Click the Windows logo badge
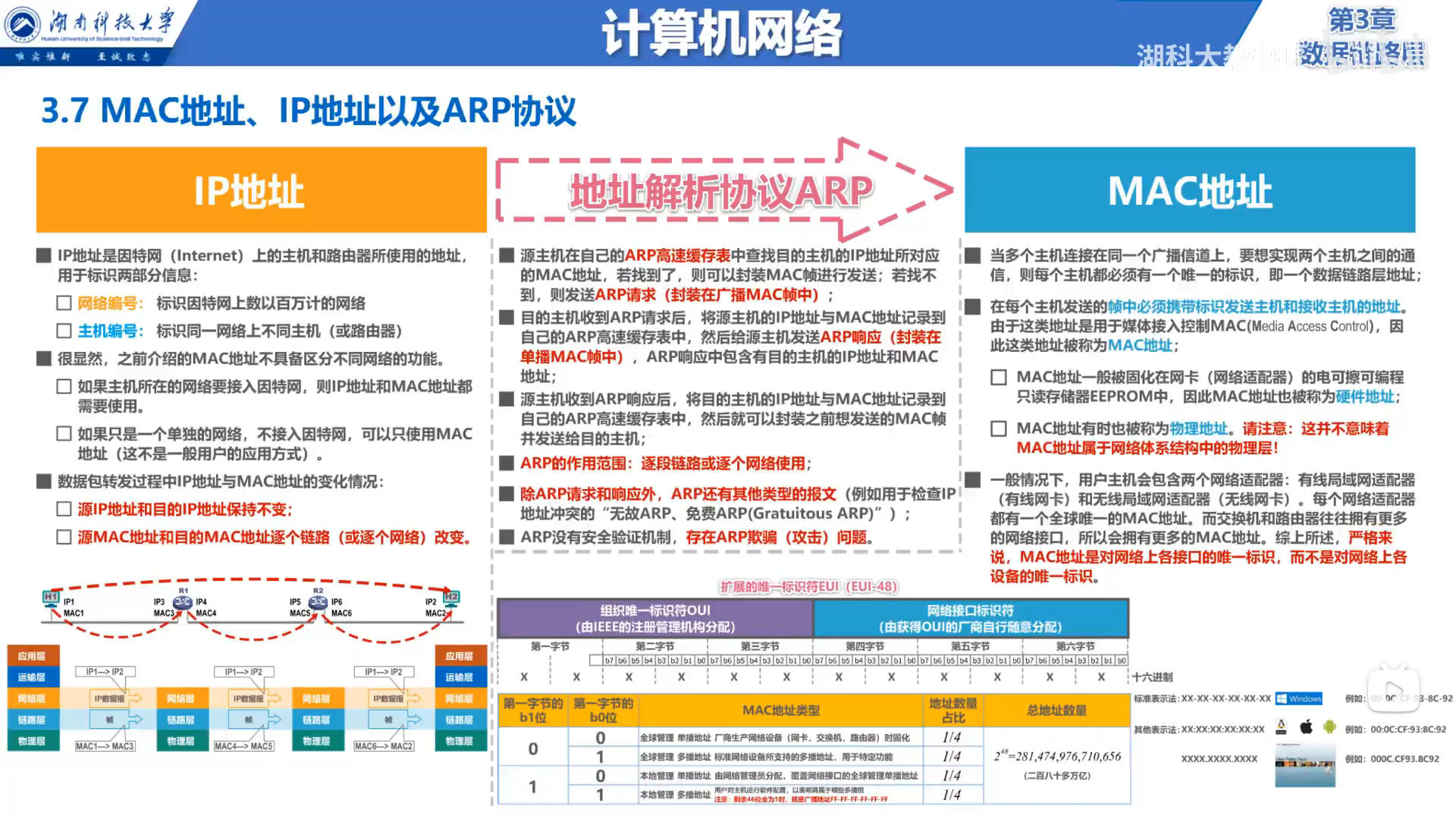This screenshot has width=1456, height=819. [x=1299, y=698]
